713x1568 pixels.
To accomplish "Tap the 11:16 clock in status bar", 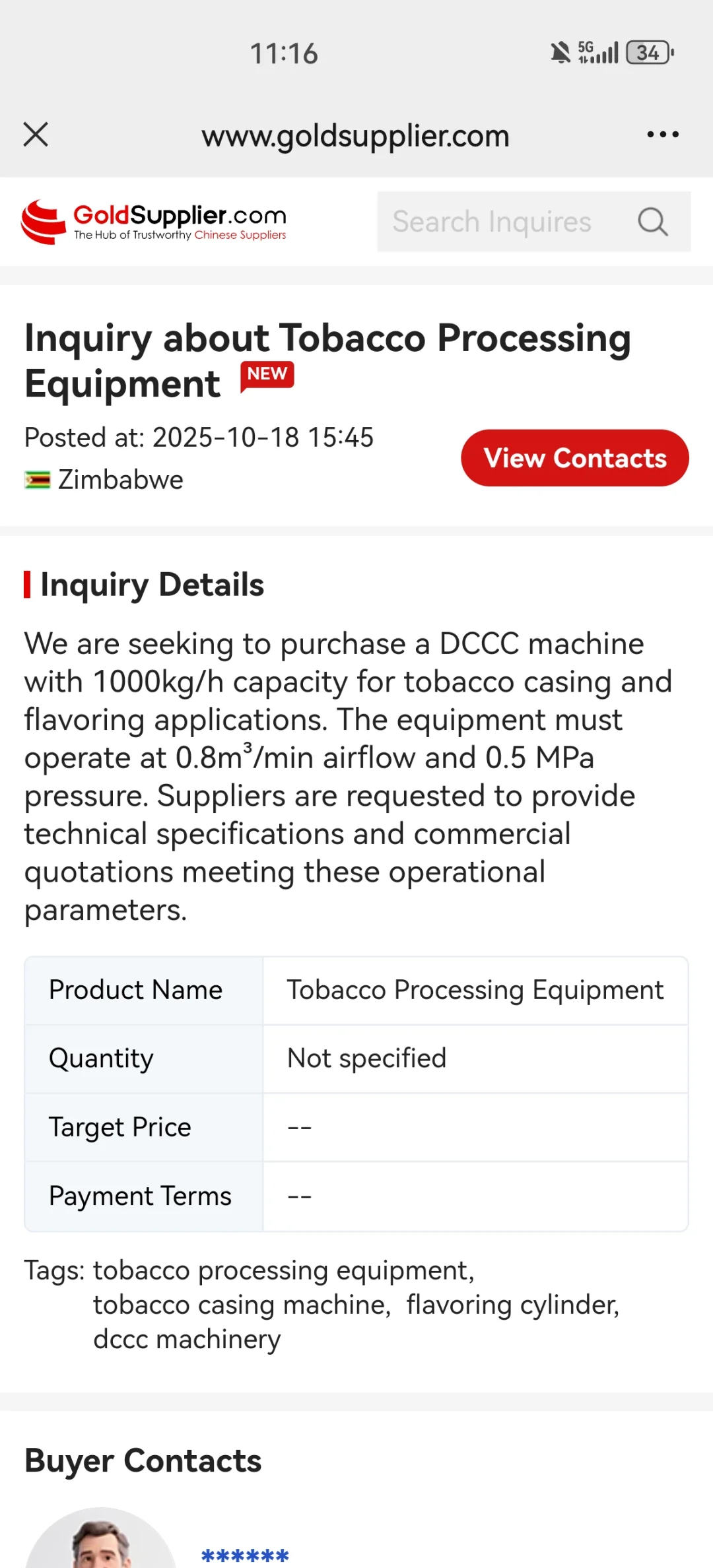I will coord(284,53).
